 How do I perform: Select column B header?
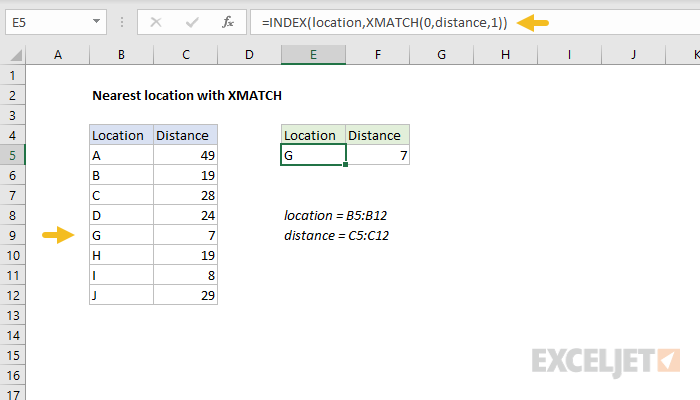(121, 55)
